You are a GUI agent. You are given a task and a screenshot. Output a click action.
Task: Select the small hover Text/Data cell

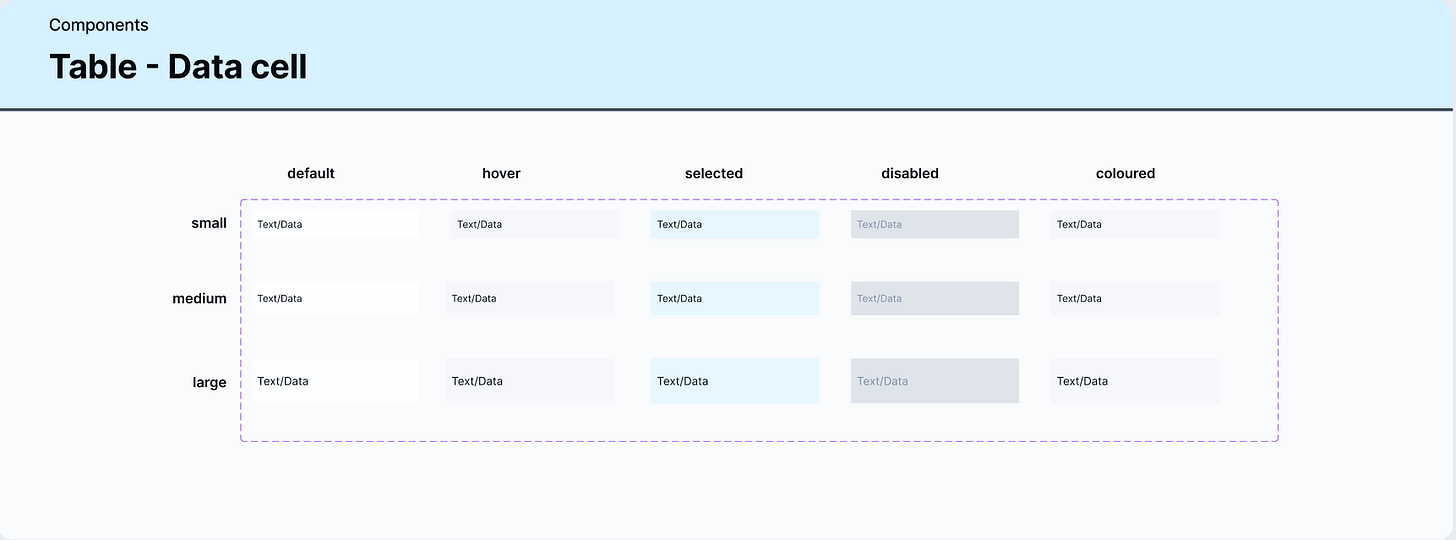tap(535, 224)
